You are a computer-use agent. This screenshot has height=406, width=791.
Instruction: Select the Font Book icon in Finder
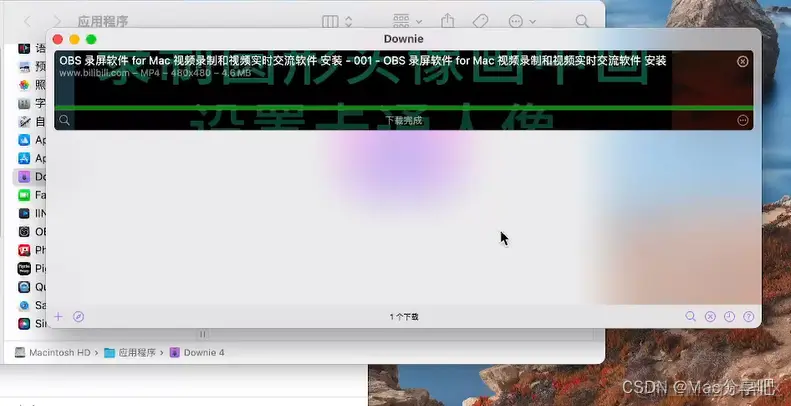(24, 104)
